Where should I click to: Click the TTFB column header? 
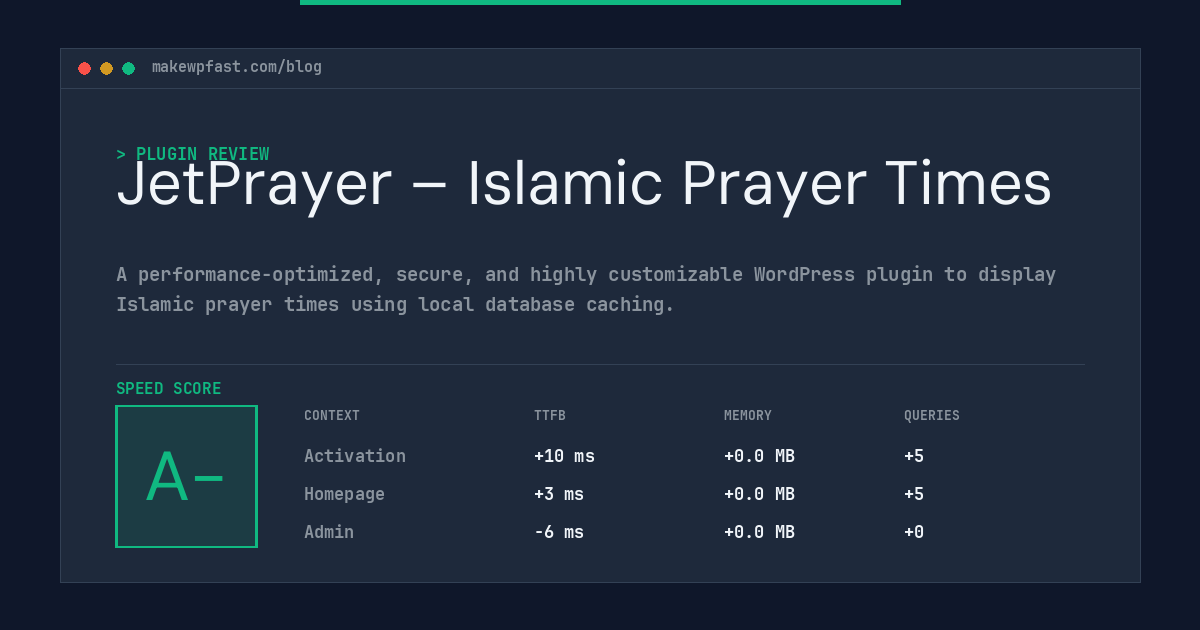[550, 416]
